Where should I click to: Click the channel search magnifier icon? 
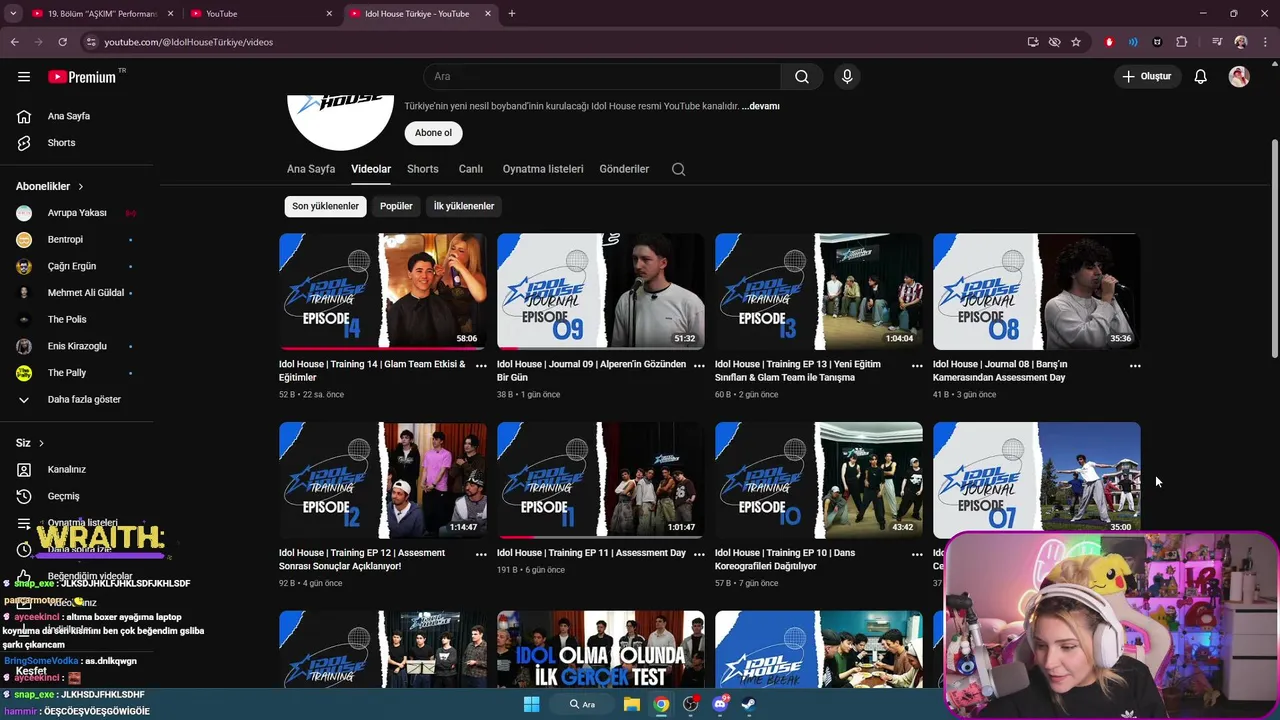[679, 169]
